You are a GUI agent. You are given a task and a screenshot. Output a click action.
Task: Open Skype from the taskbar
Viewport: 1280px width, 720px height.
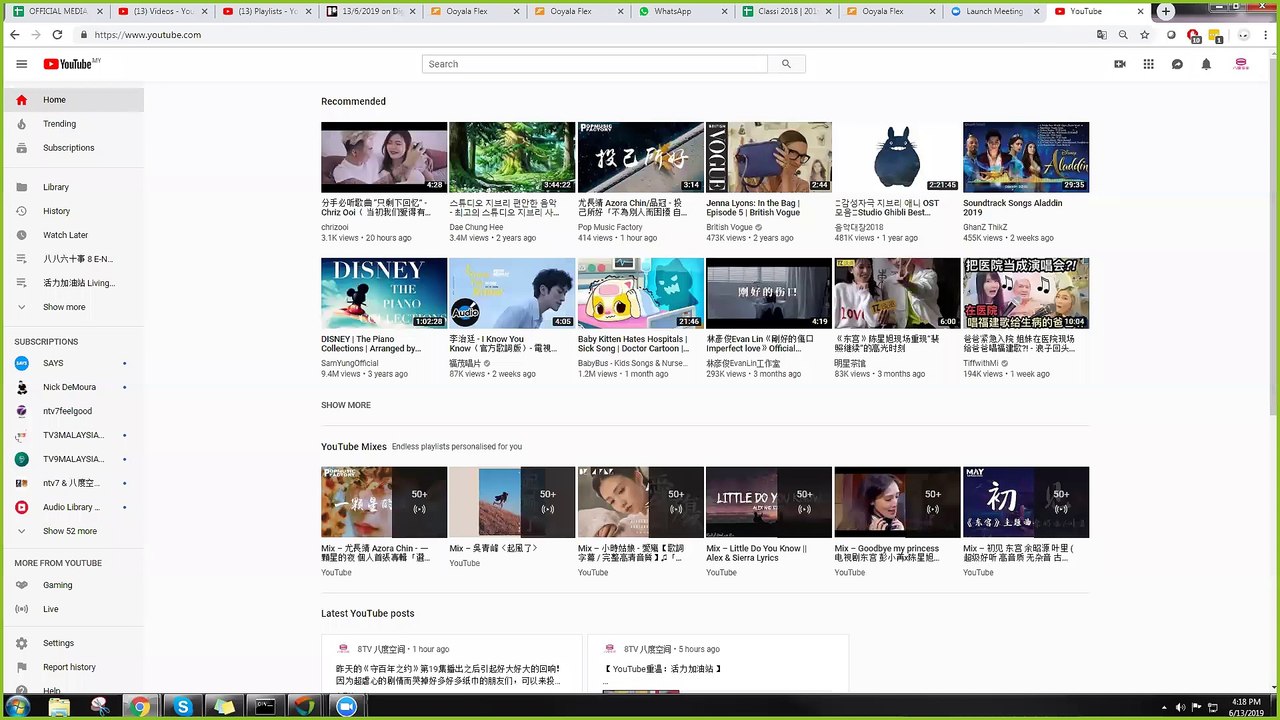[x=182, y=707]
